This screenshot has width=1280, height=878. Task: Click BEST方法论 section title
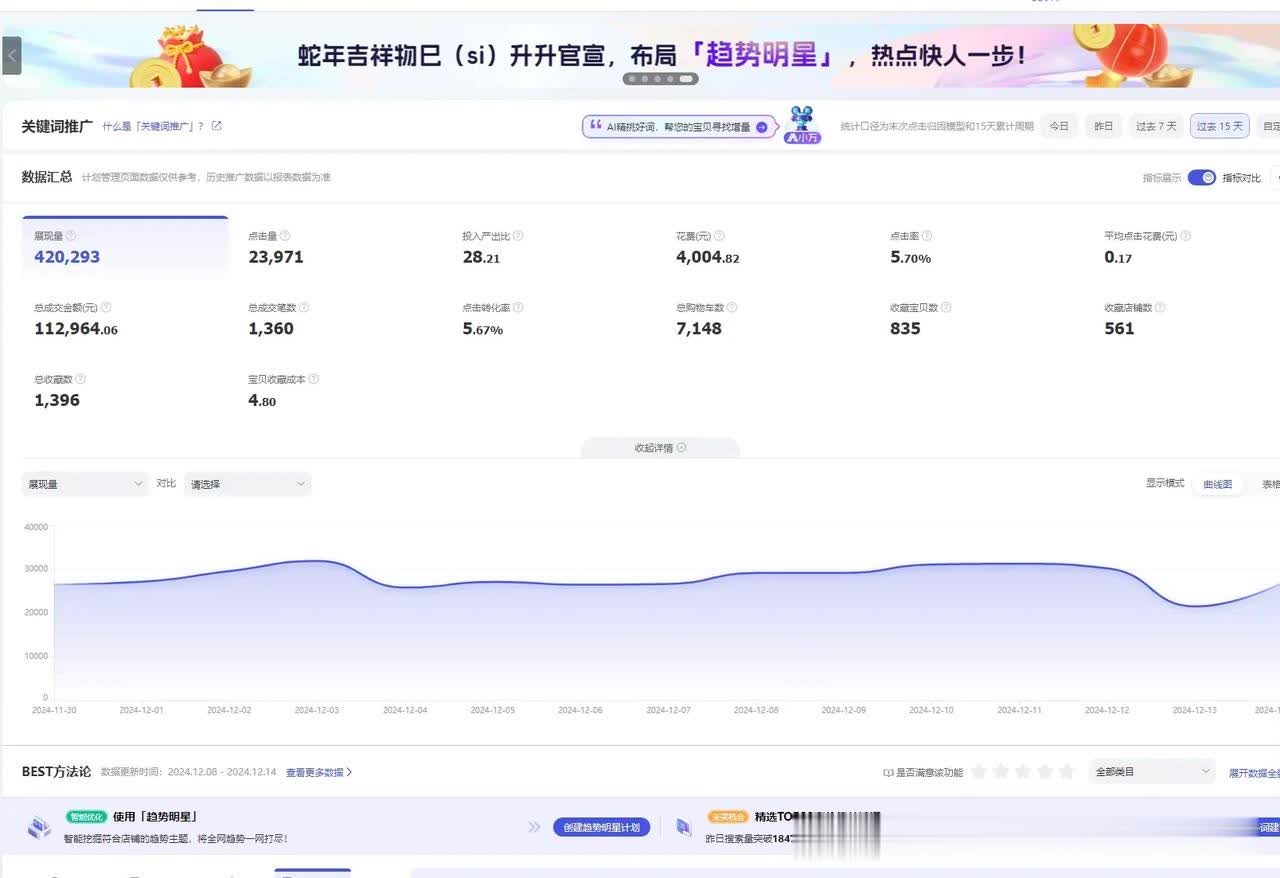[x=57, y=772]
